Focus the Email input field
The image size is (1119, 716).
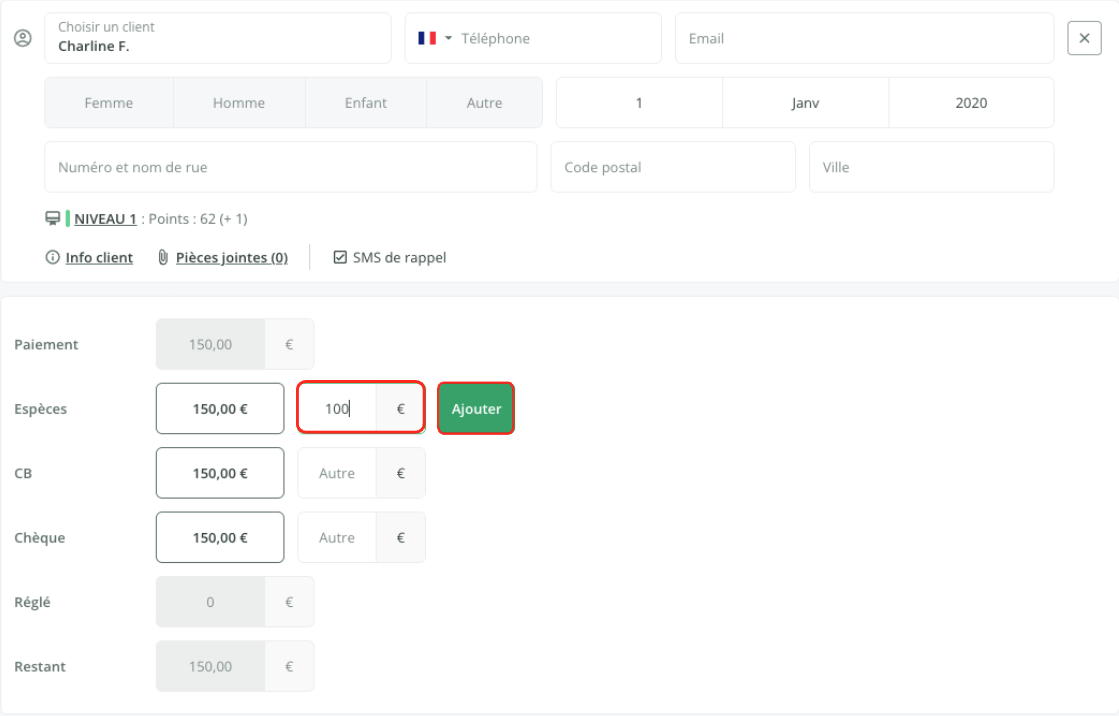(x=864, y=38)
